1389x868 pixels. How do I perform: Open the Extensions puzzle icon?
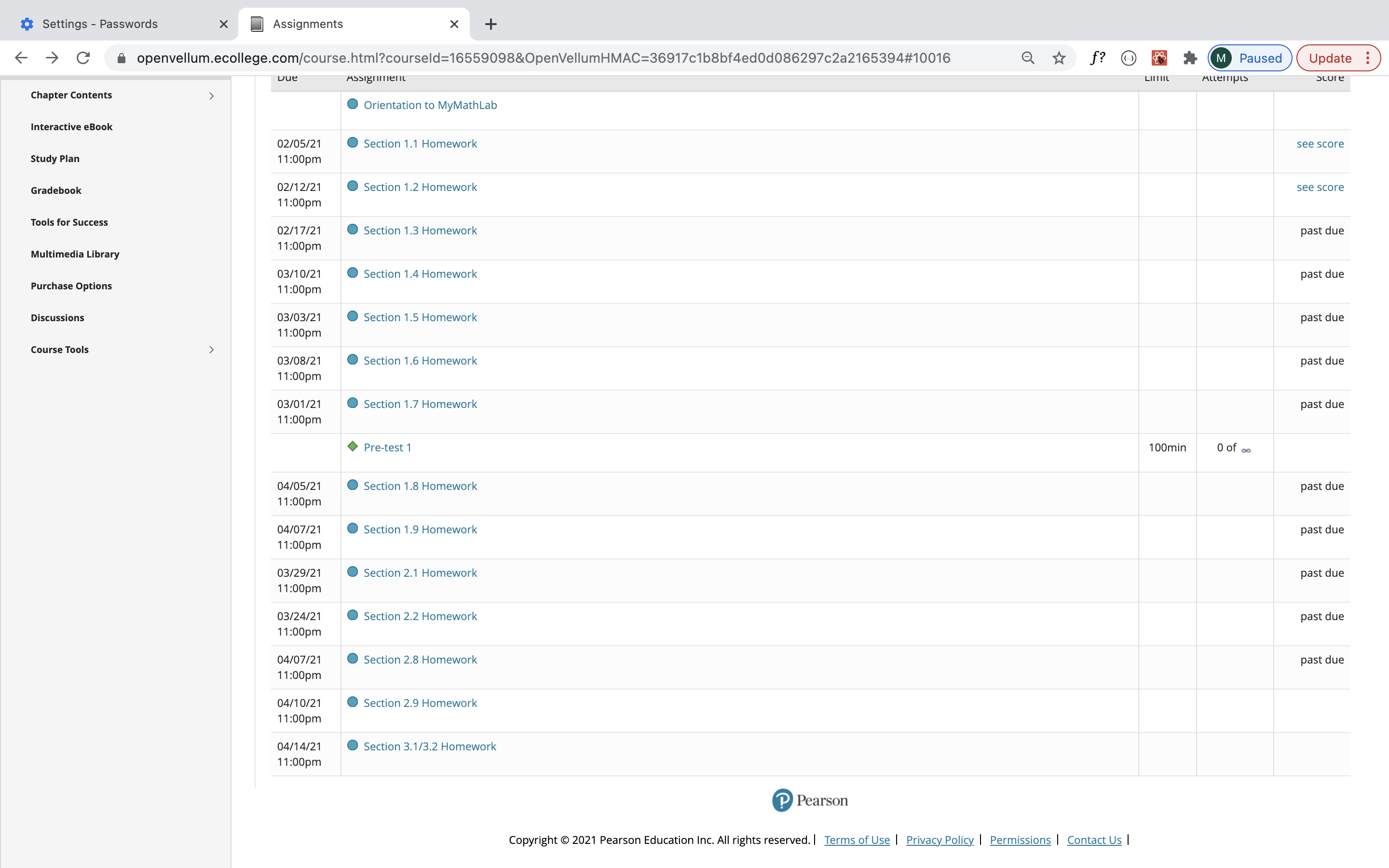pos(1190,58)
